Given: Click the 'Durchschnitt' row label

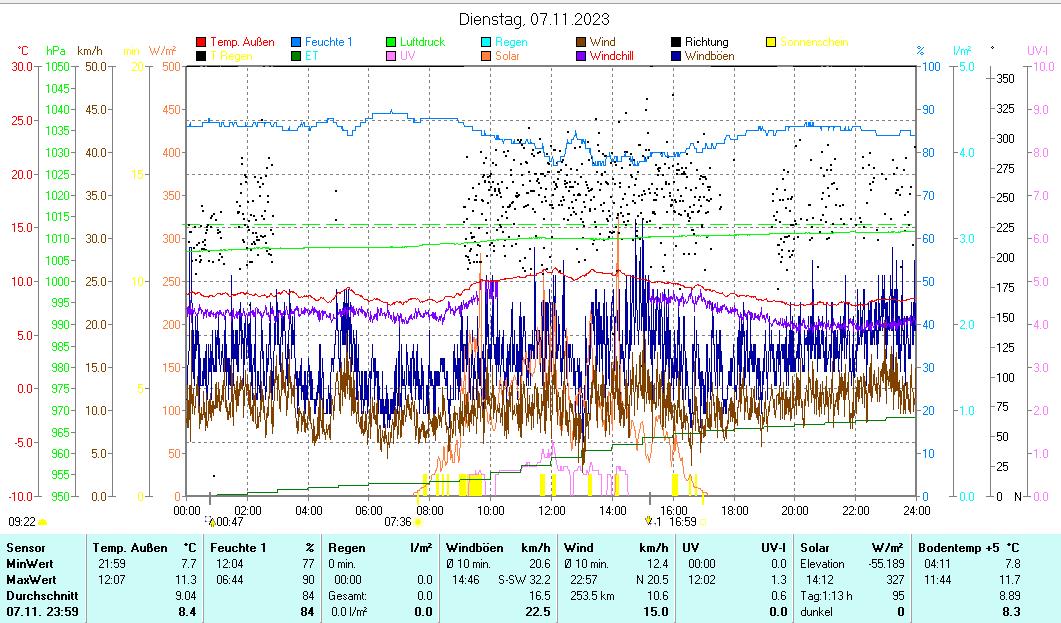Looking at the screenshot, I should (x=42, y=596).
